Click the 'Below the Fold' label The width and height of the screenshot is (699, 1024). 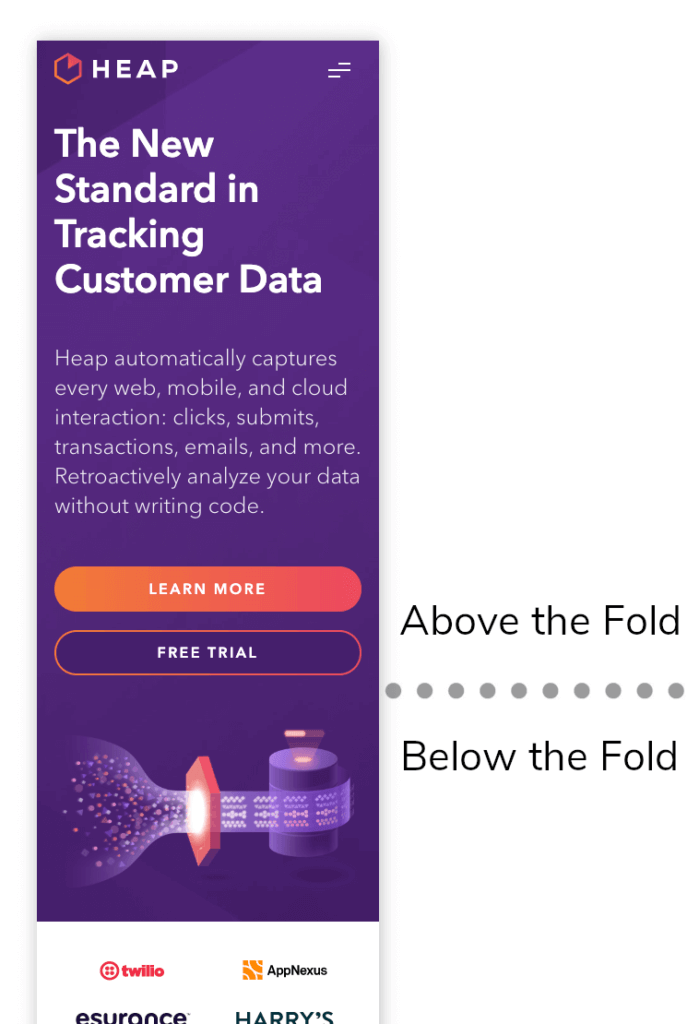point(539,756)
